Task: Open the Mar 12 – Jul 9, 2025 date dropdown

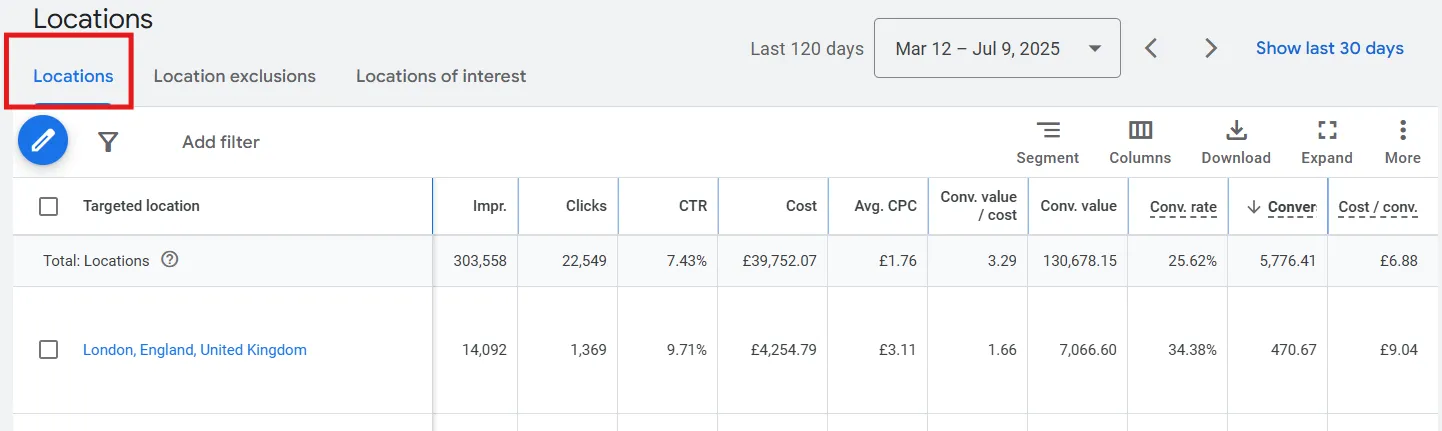Action: (997, 48)
